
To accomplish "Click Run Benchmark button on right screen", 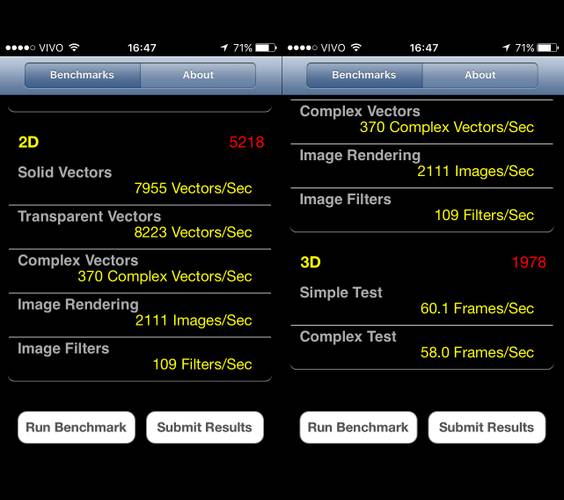I will click(358, 427).
